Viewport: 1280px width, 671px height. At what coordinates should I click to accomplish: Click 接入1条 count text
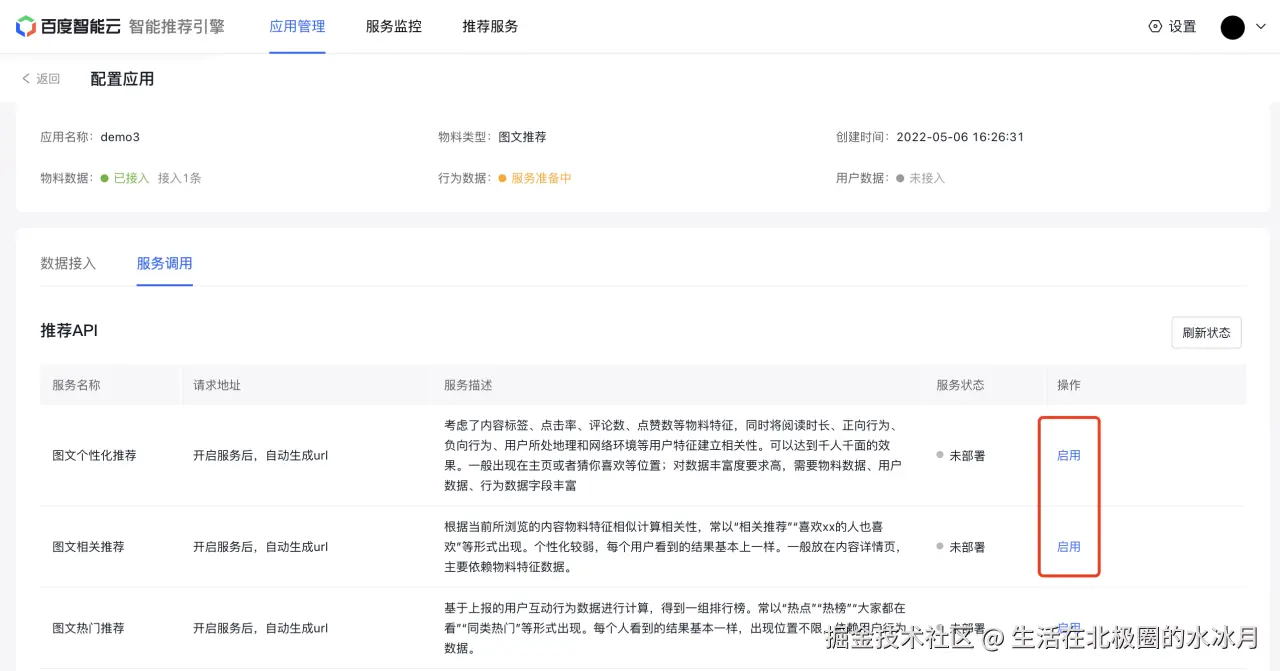pos(180,178)
